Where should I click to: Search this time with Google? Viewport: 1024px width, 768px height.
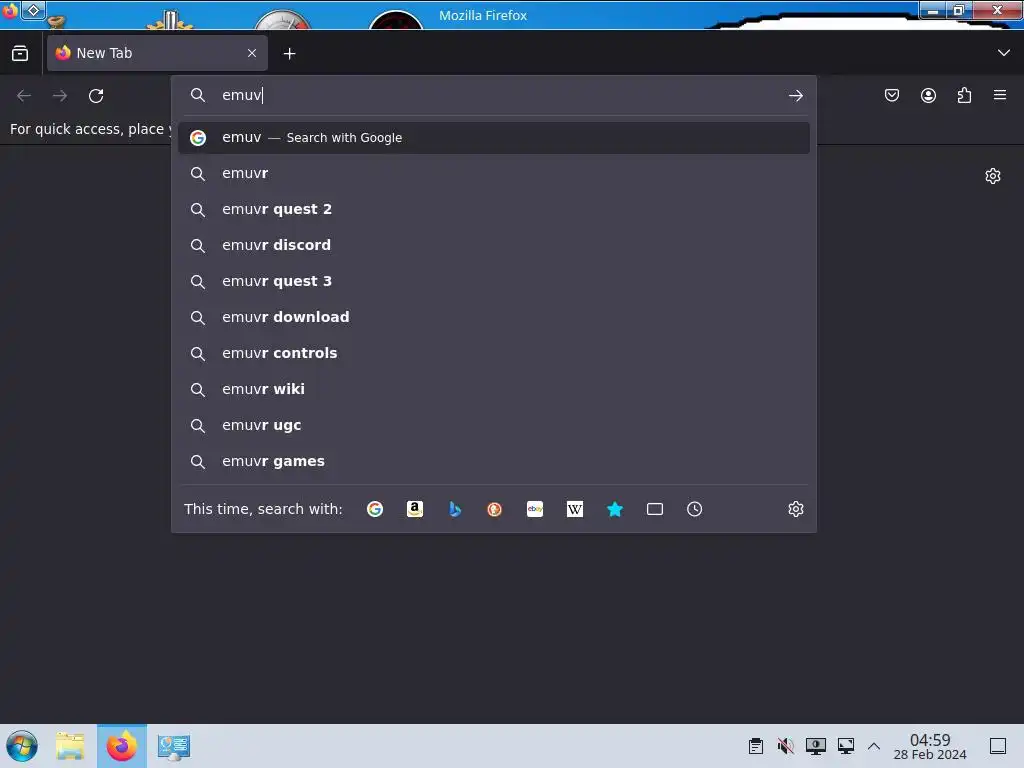coord(375,509)
